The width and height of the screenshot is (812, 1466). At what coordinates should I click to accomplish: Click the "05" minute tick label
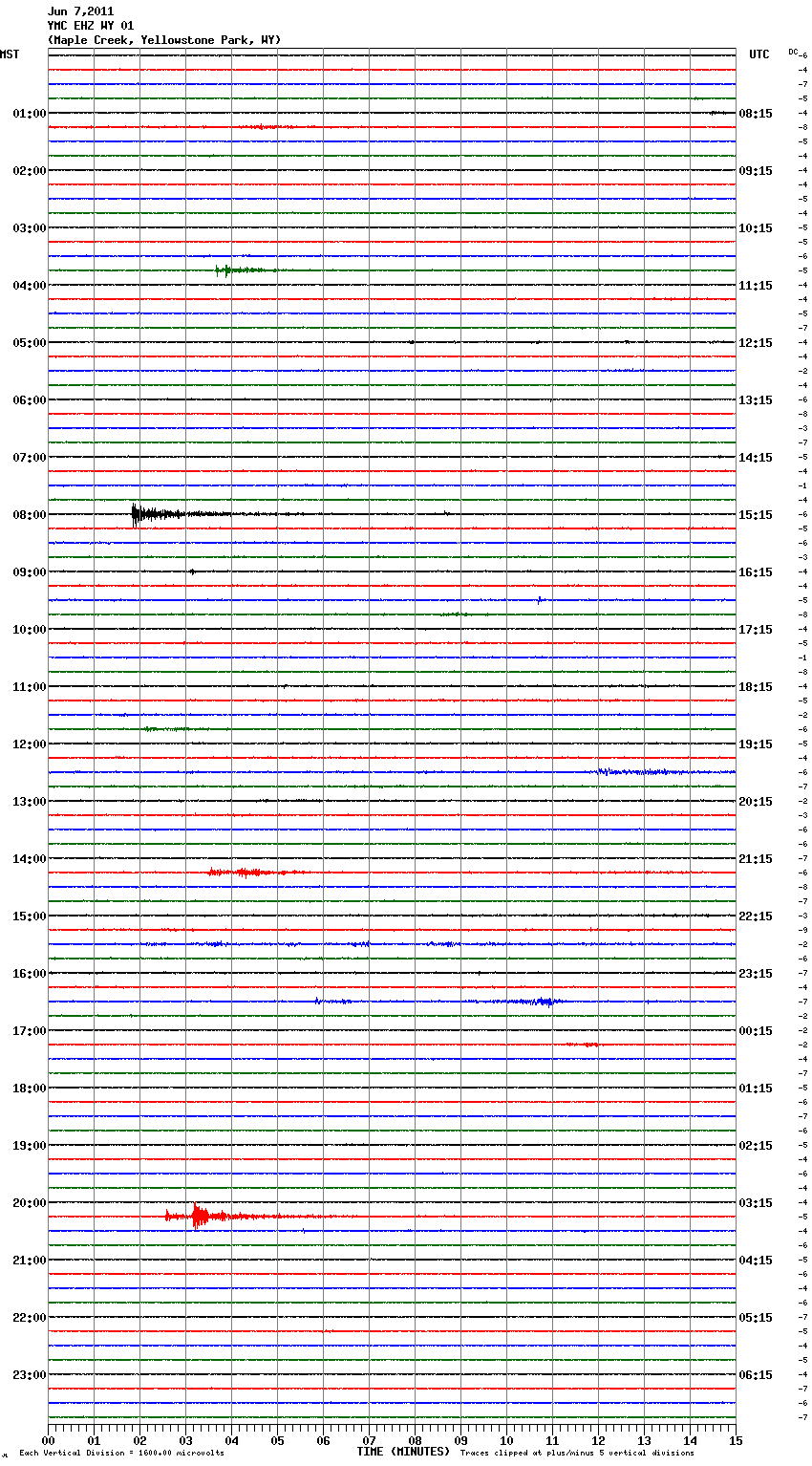[277, 1440]
